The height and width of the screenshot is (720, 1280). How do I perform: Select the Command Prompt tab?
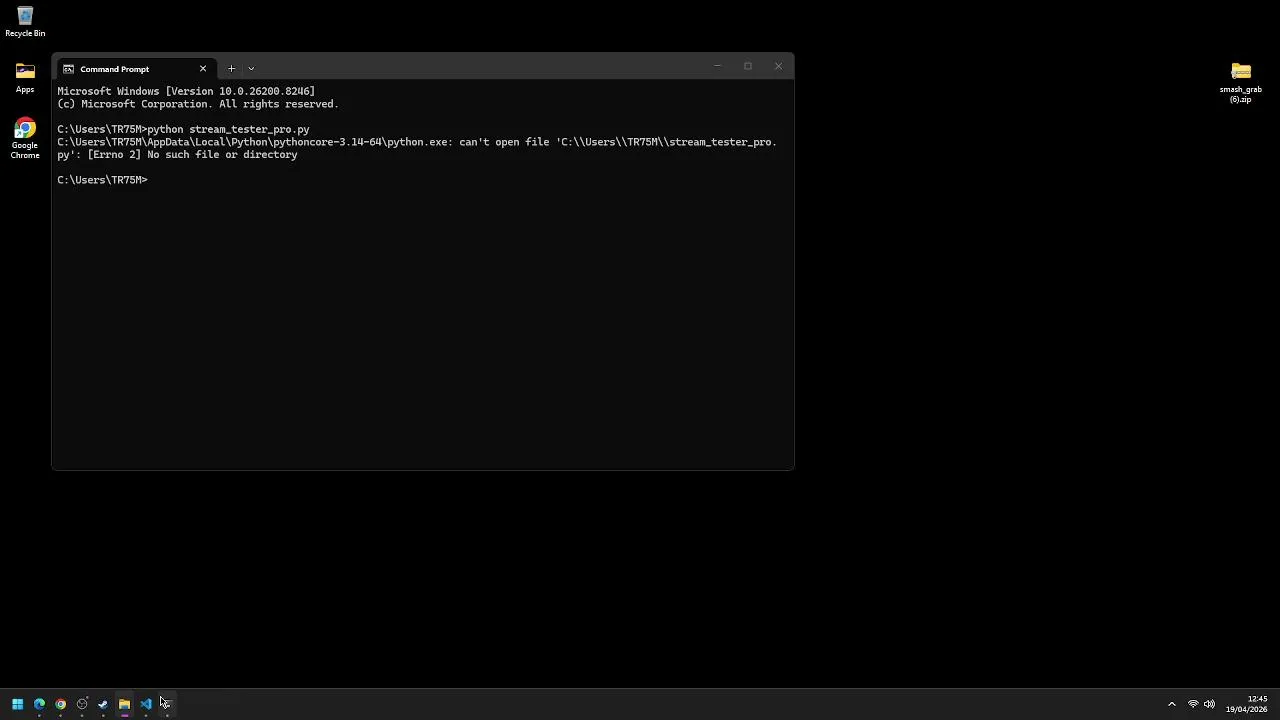pos(135,69)
